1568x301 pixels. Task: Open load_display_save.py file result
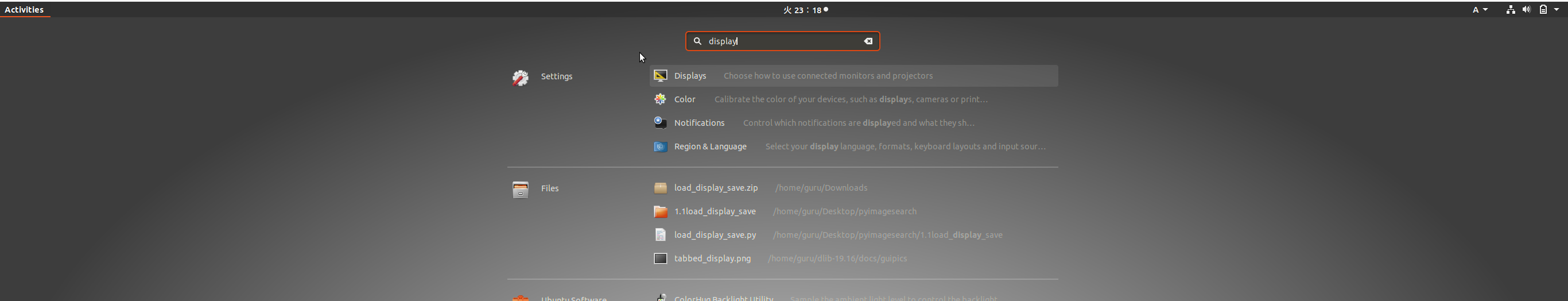tap(715, 235)
